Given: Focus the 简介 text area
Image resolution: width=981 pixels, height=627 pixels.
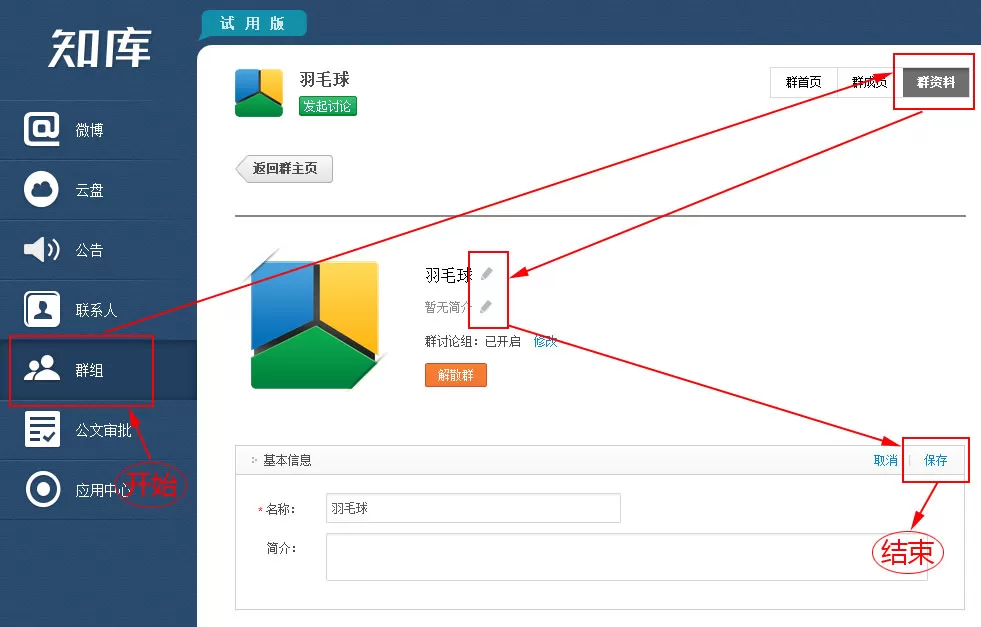Looking at the screenshot, I should pyautogui.click(x=626, y=557).
